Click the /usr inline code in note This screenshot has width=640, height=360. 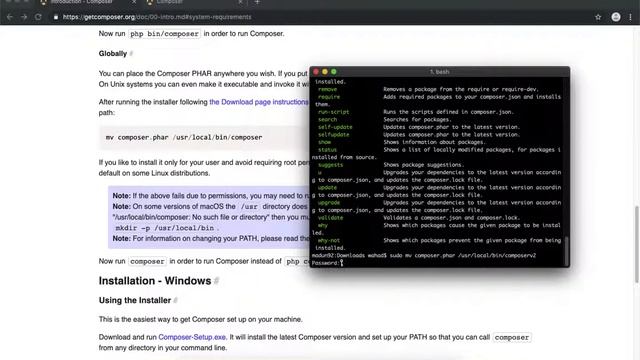(249, 207)
